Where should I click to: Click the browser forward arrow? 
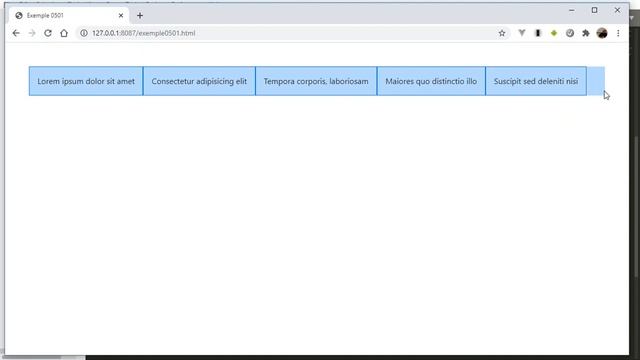[x=32, y=33]
